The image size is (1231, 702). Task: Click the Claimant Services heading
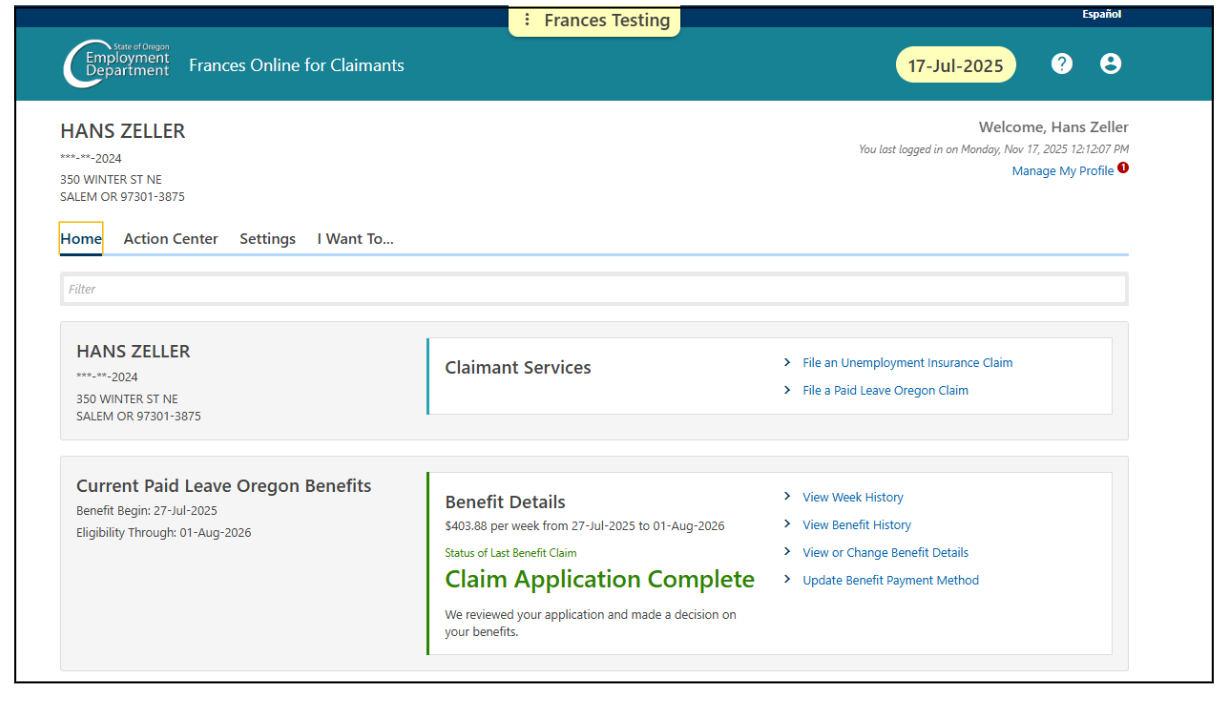[518, 368]
